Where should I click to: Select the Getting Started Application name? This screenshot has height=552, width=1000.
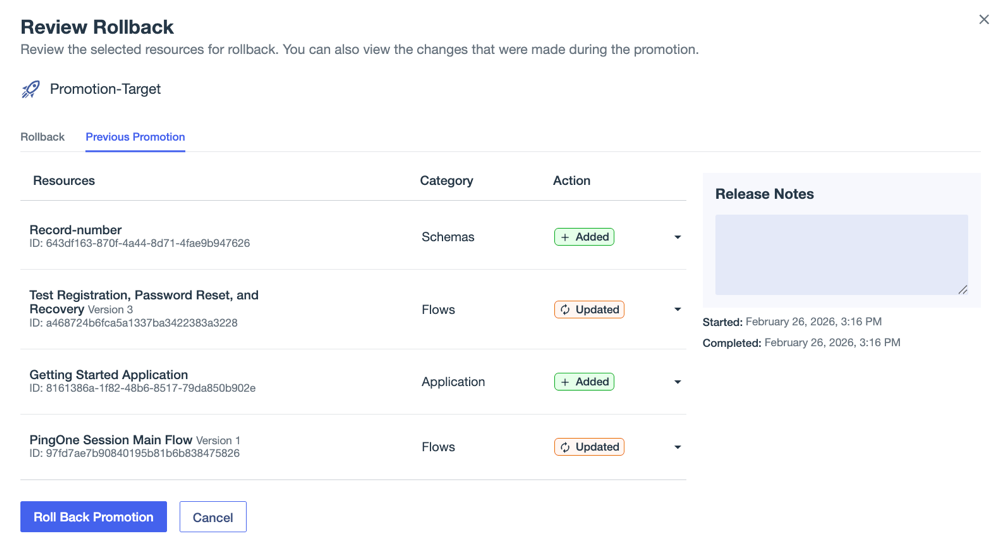[108, 375]
